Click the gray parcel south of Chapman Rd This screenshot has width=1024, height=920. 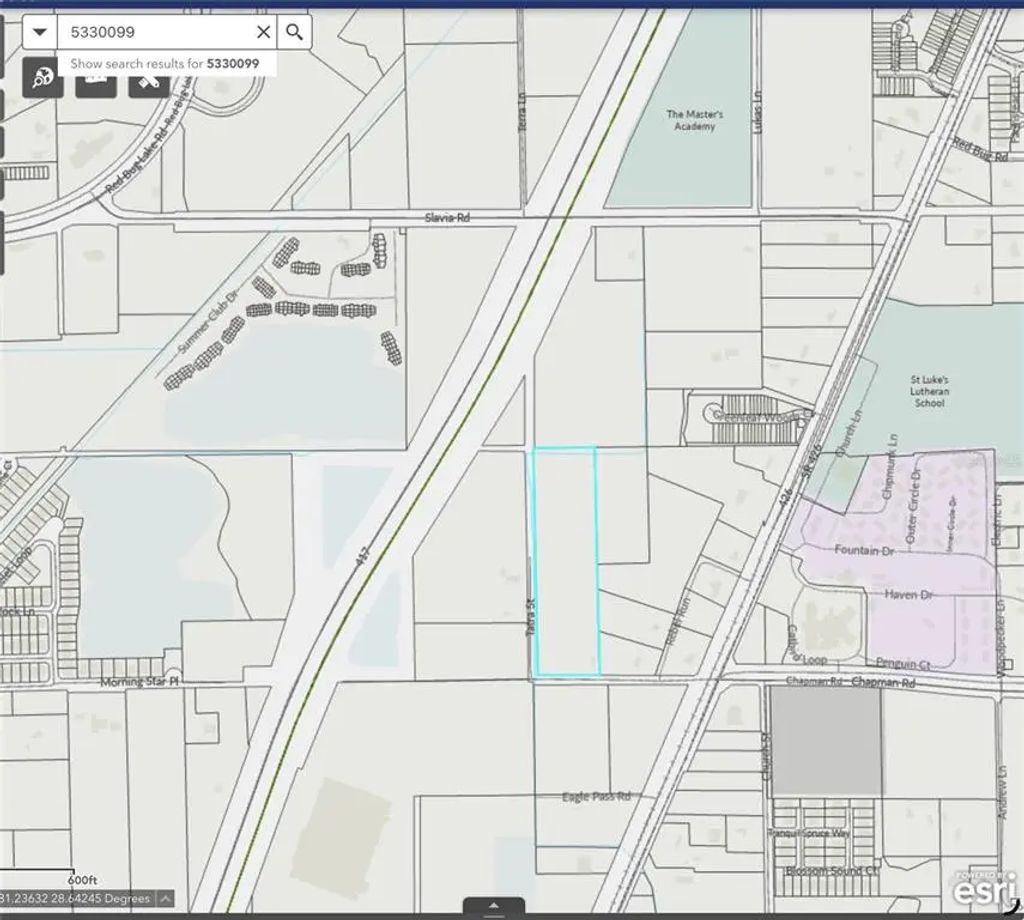[x=826, y=741]
